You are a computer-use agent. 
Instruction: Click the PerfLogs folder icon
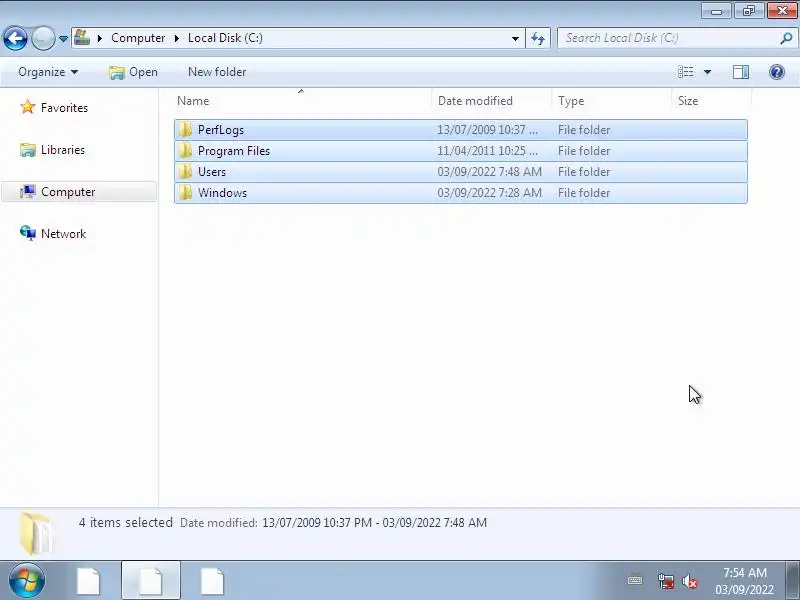point(185,130)
